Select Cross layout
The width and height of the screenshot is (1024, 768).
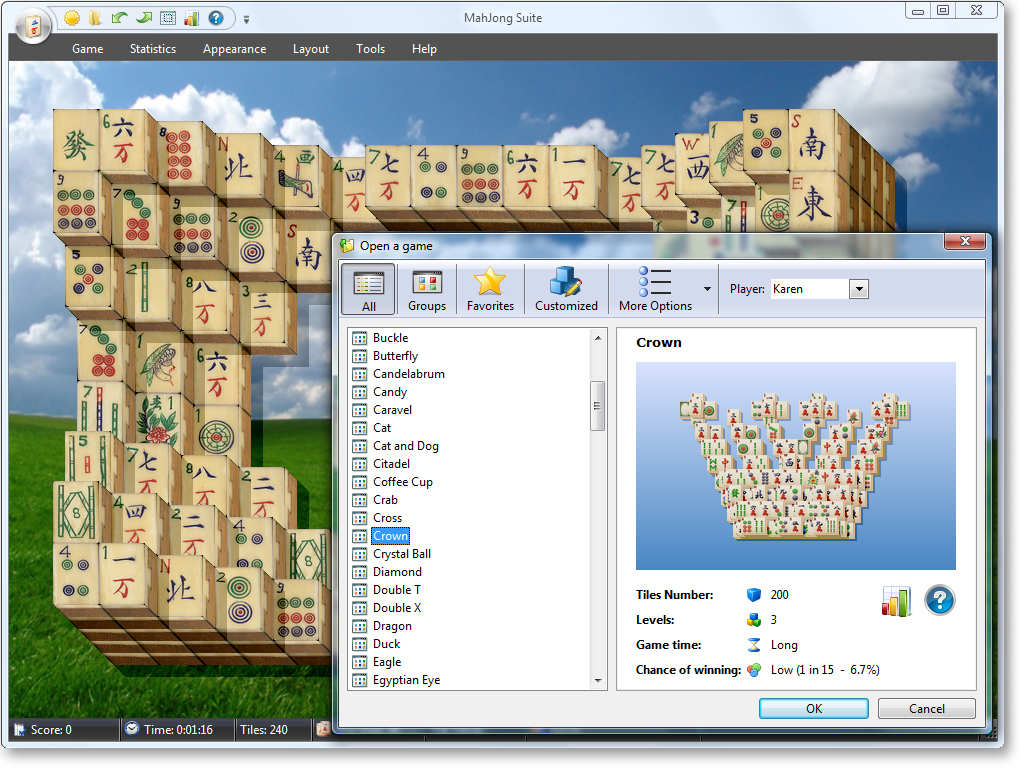[387, 518]
